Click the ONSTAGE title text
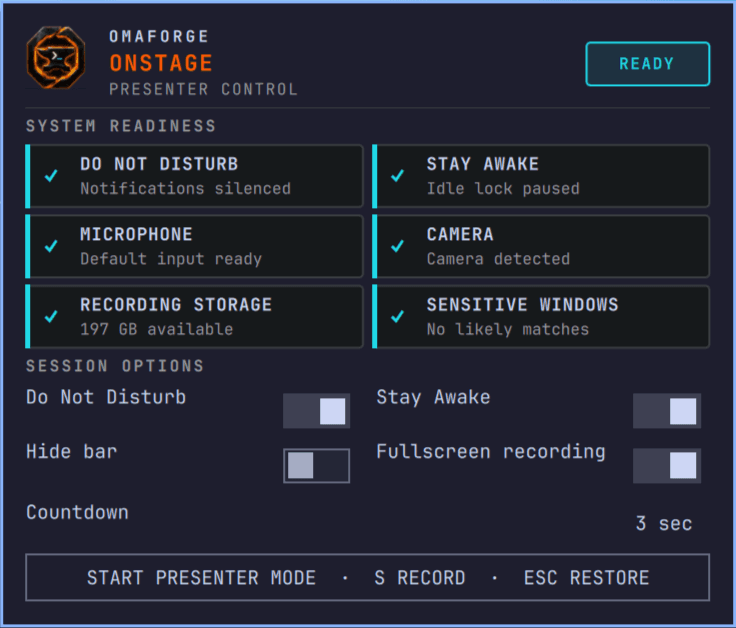The image size is (736, 628). click(161, 63)
